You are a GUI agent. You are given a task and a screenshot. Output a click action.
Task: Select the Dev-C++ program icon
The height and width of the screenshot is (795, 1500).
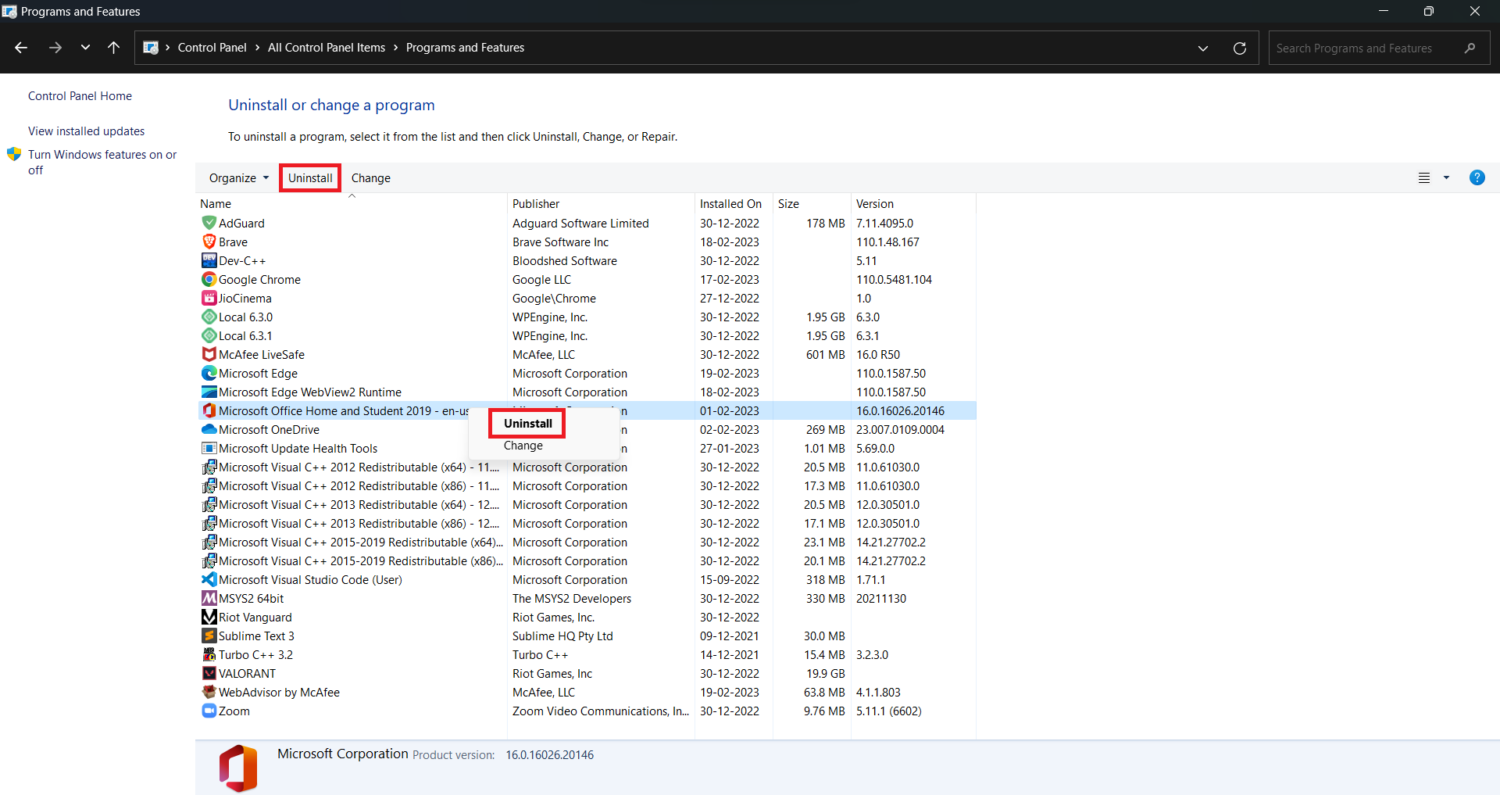209,261
